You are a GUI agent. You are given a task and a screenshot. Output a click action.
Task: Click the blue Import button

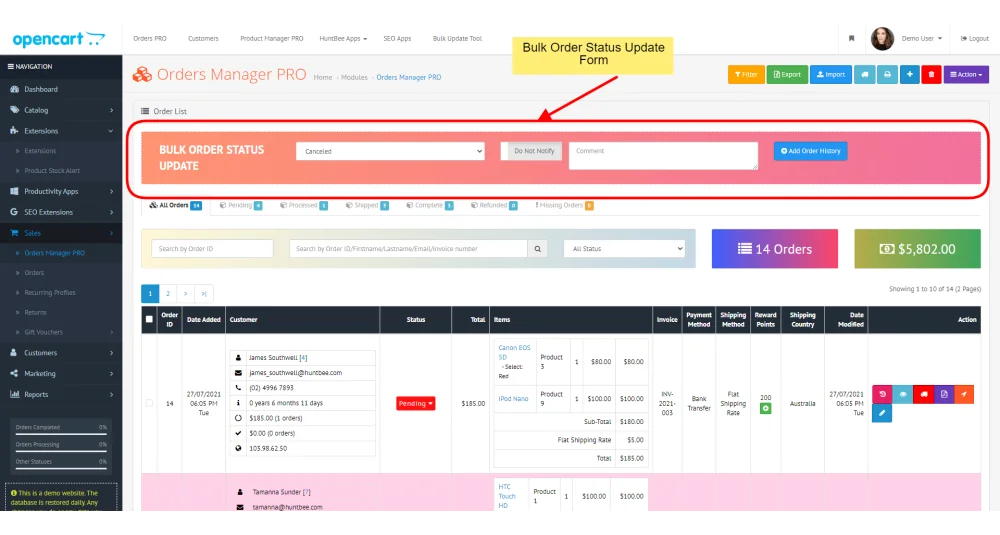[830, 75]
